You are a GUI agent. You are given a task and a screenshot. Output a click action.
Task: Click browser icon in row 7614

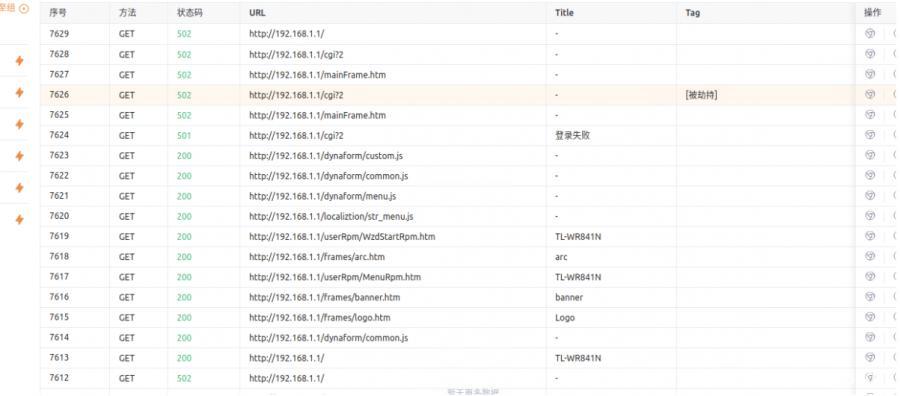[870, 337]
